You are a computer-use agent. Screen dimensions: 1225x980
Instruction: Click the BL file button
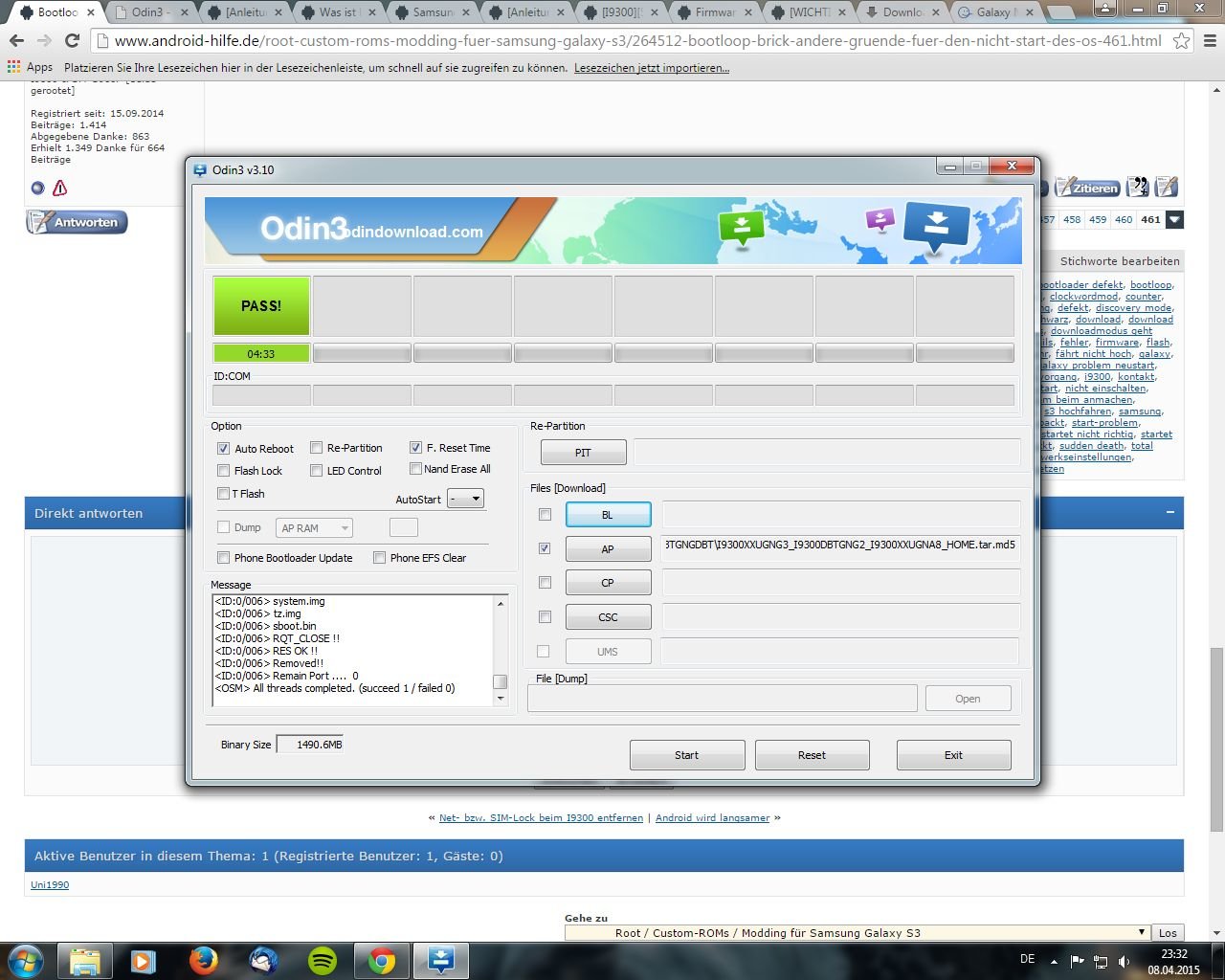click(x=608, y=515)
